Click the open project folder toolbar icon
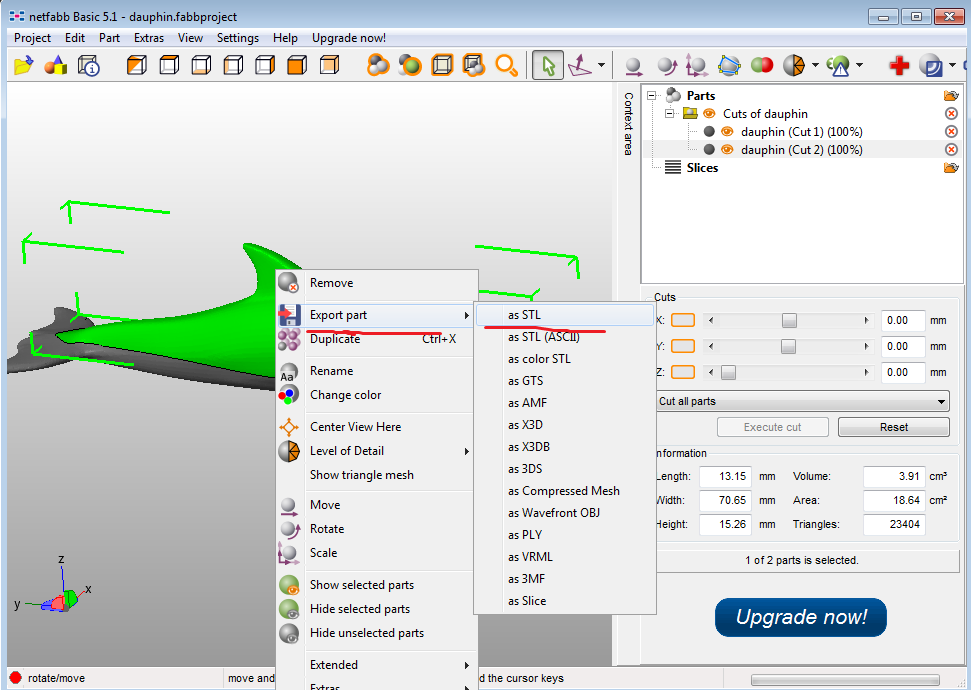The image size is (971, 690). pyautogui.click(x=24, y=65)
